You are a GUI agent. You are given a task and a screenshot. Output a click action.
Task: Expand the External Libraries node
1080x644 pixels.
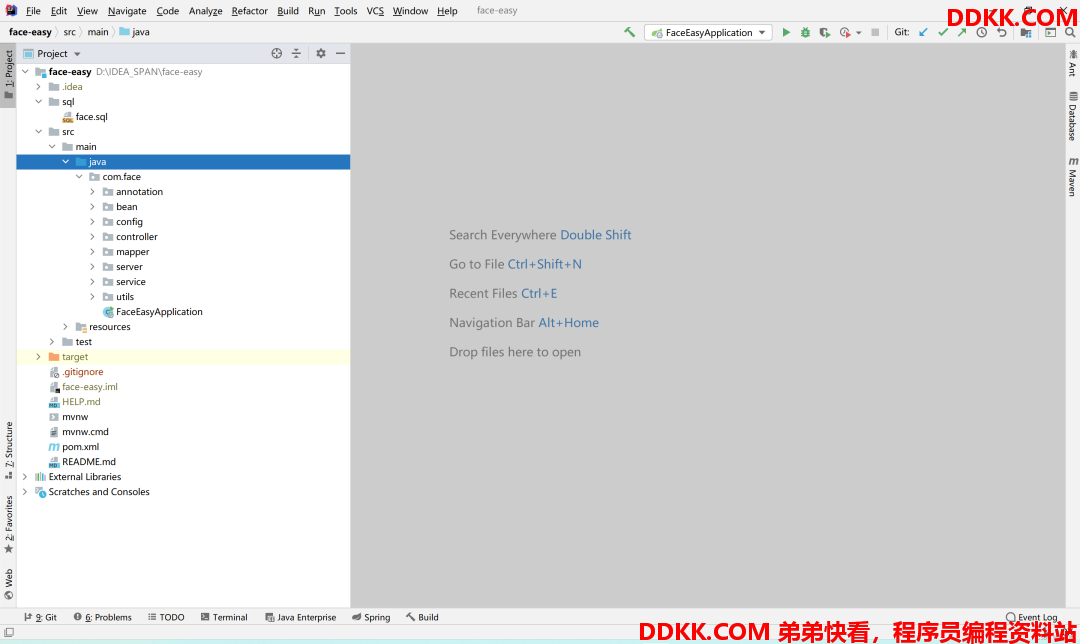pos(25,477)
